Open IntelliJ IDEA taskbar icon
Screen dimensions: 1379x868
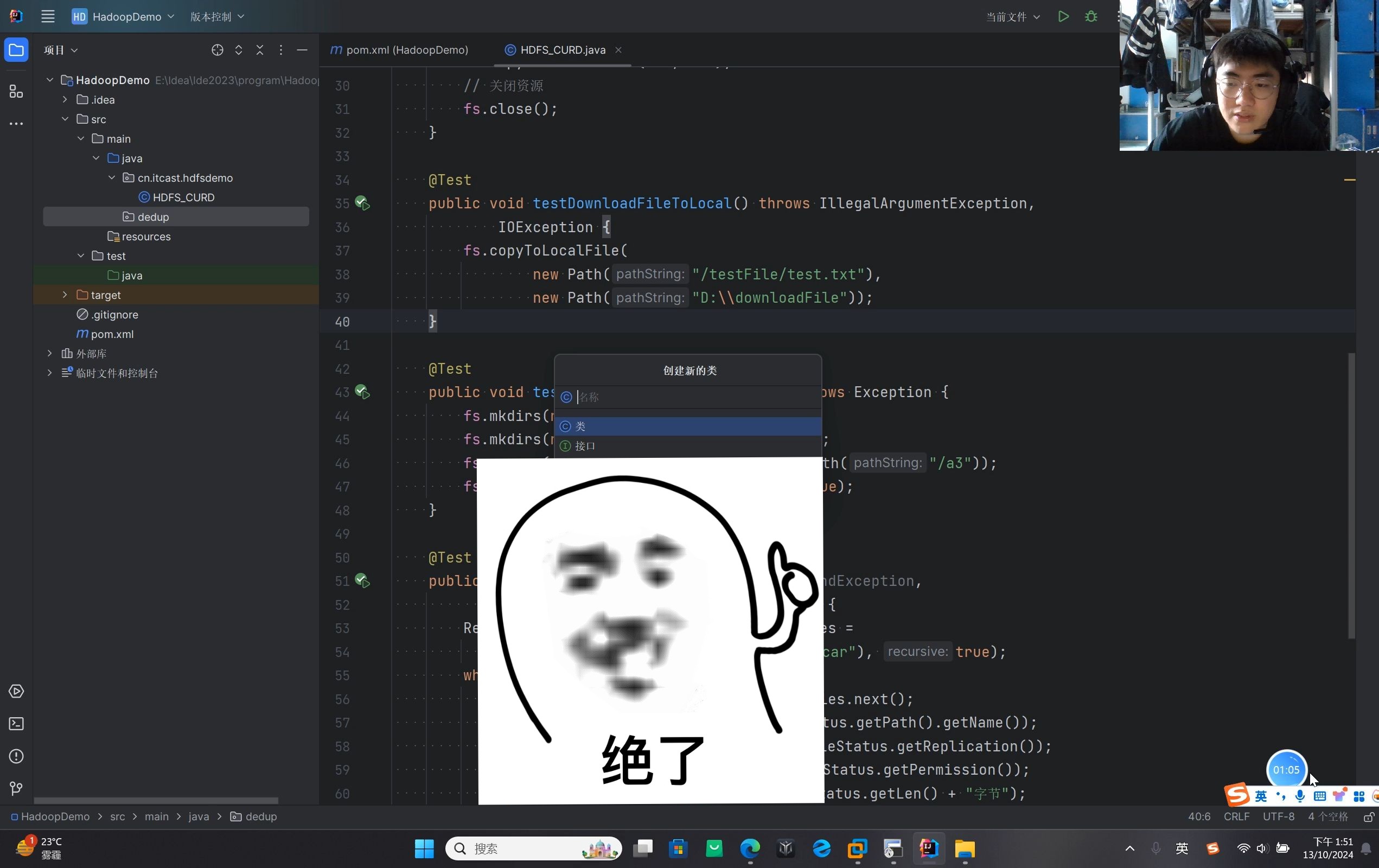[928, 848]
